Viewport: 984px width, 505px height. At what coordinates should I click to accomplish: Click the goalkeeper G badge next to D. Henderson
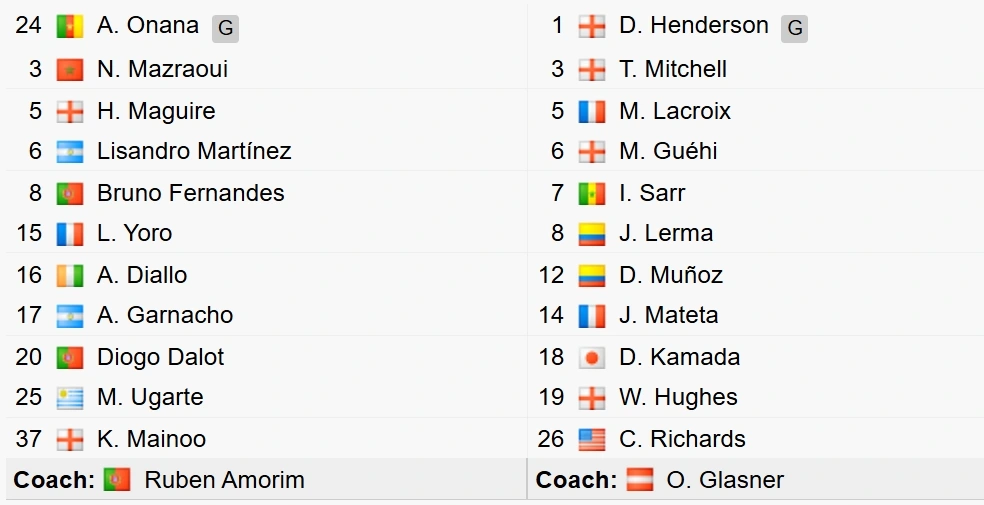[794, 28]
